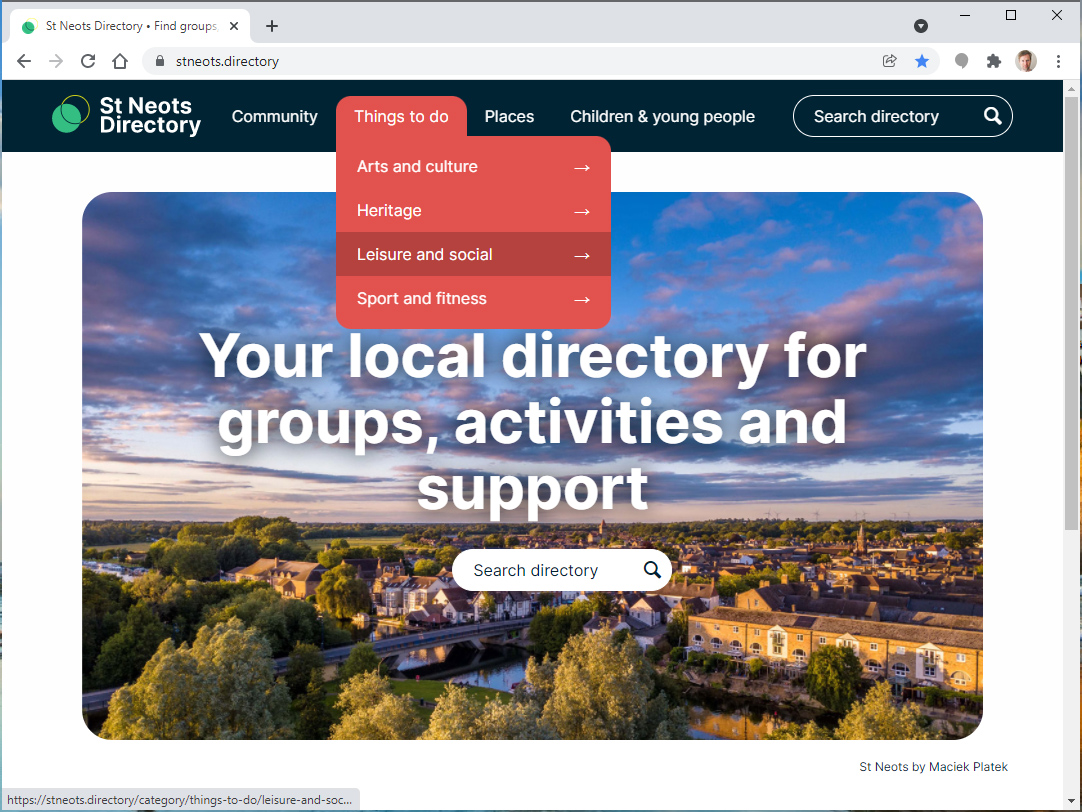Expand the Community menu
The width and height of the screenshot is (1082, 812).
[x=275, y=117]
